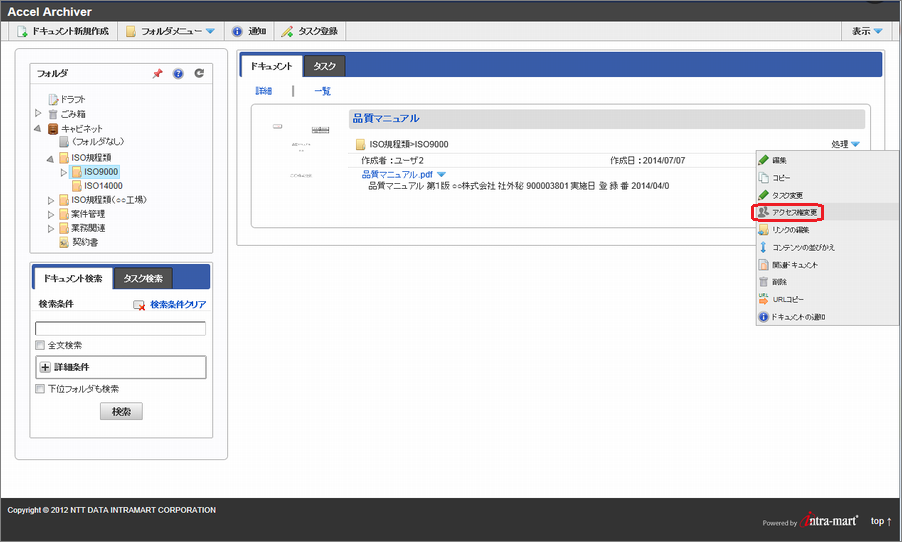Choose 編集 pencil icon in menu

tap(763, 160)
